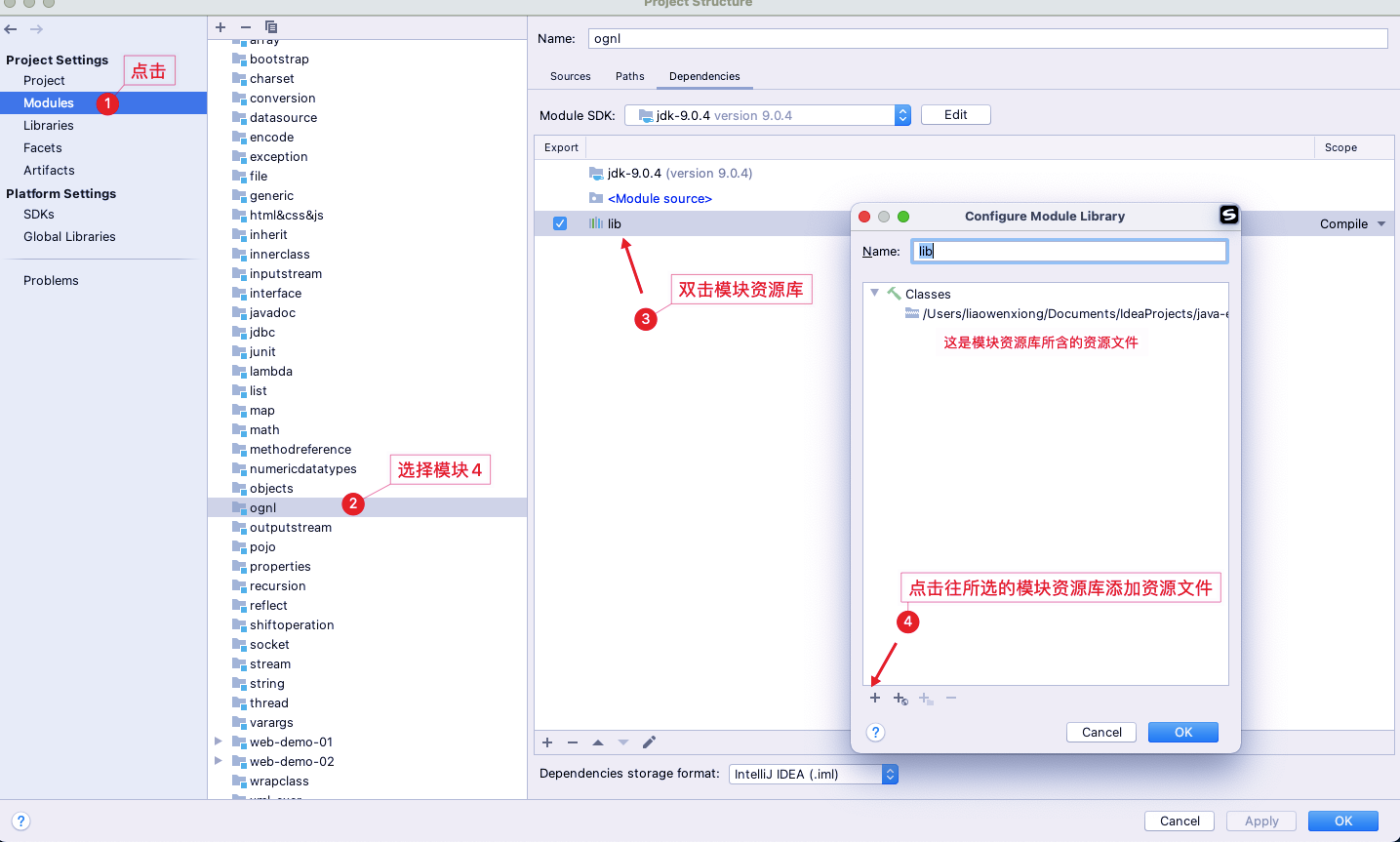Open the Module SDK dropdown
This screenshot has width=1400, height=842.
click(x=902, y=115)
